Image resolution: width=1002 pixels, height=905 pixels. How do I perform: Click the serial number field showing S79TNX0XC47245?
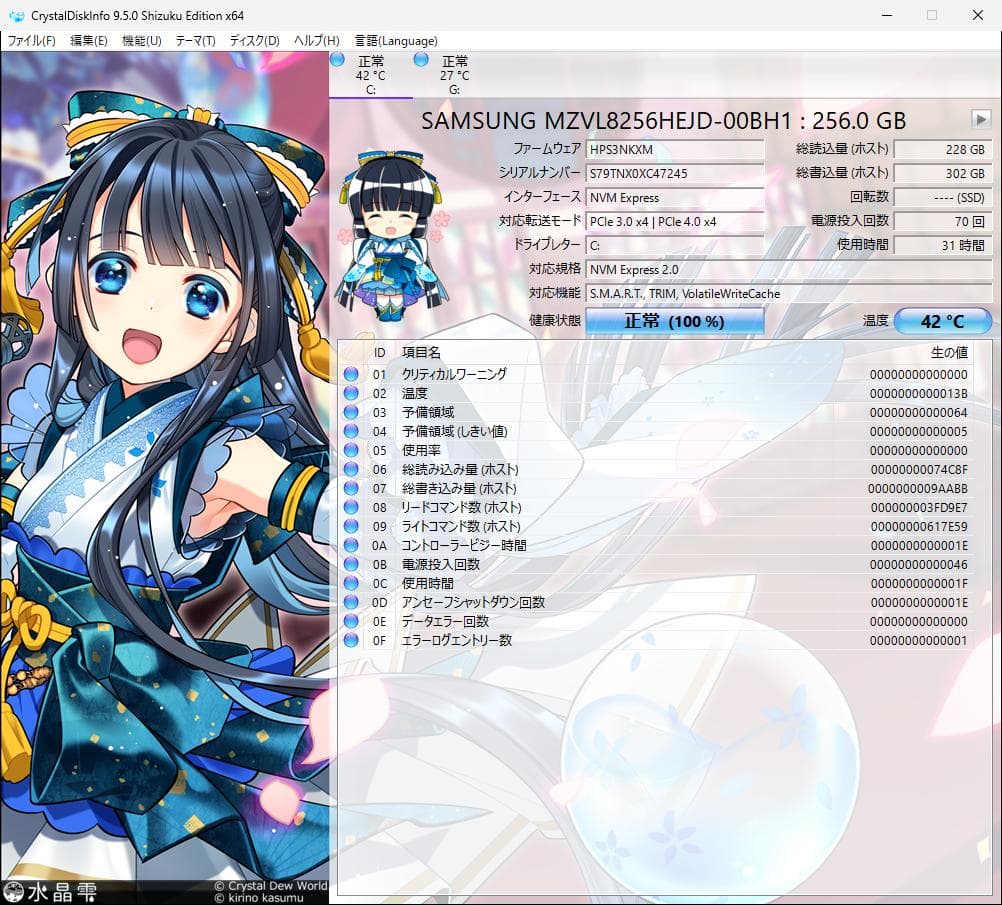675,173
